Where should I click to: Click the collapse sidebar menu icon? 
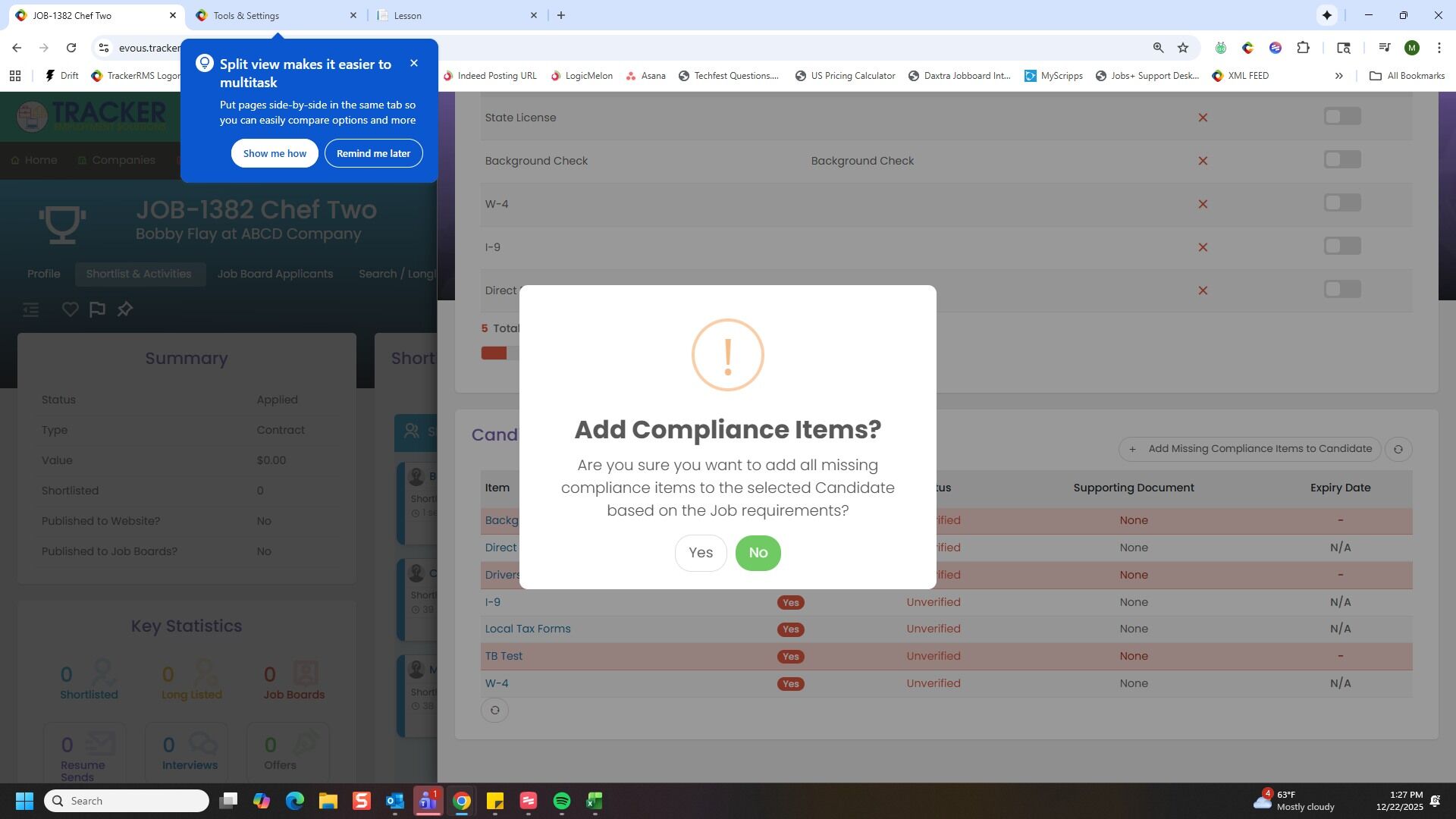[x=30, y=309]
